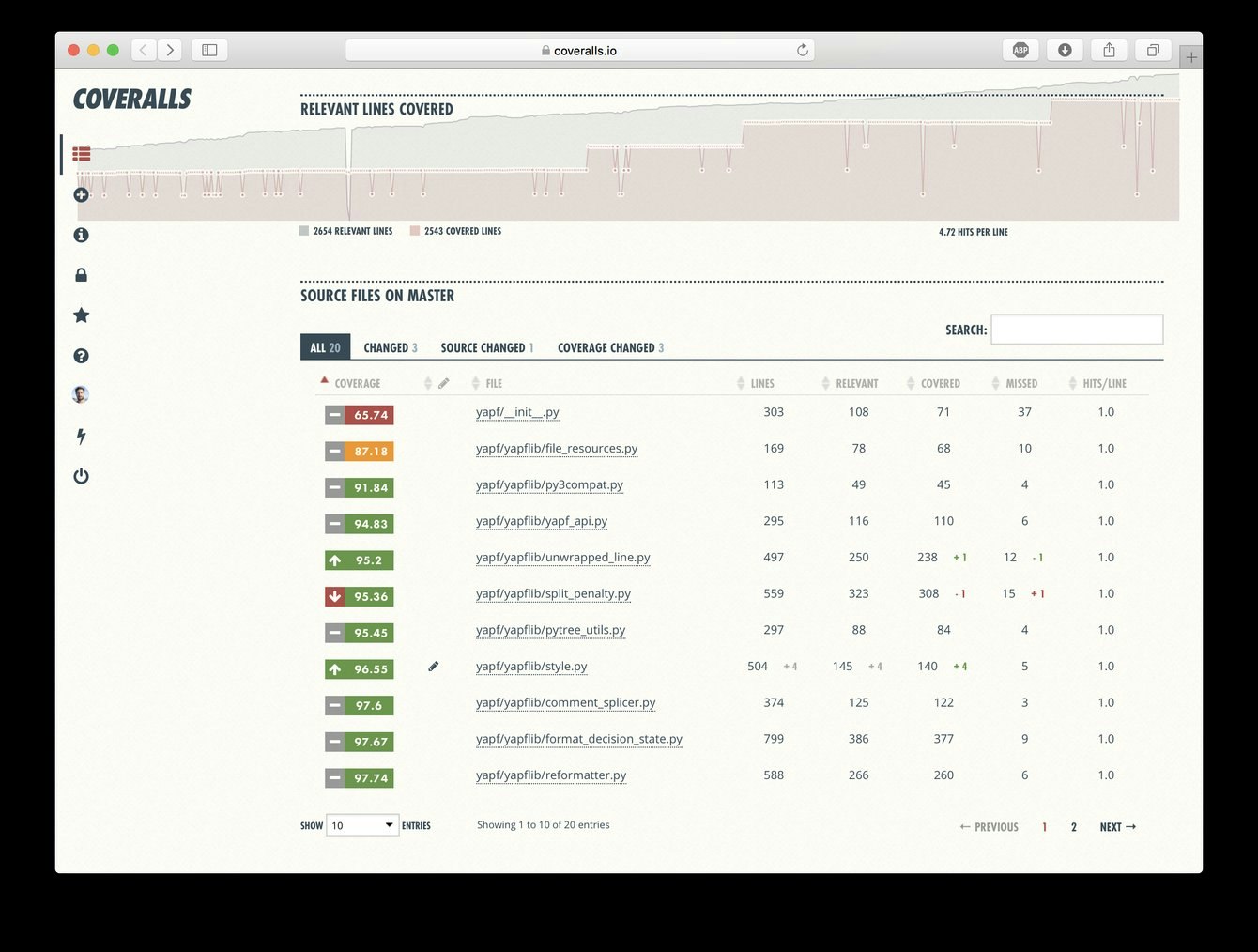Viewport: 1258px width, 952px height.
Task: Click the power sign-out icon
Action: pyautogui.click(x=81, y=476)
